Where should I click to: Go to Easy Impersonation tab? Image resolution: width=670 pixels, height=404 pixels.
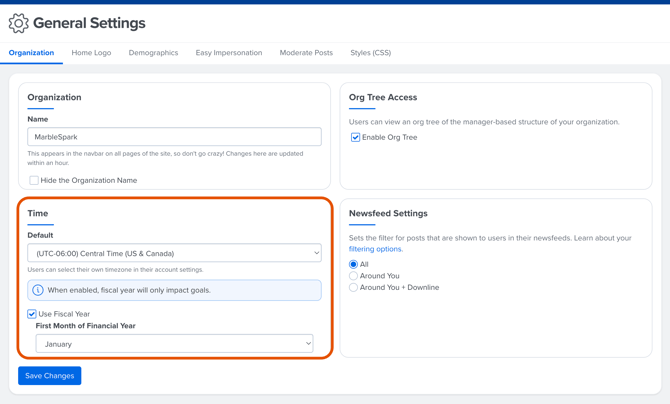[x=229, y=53]
